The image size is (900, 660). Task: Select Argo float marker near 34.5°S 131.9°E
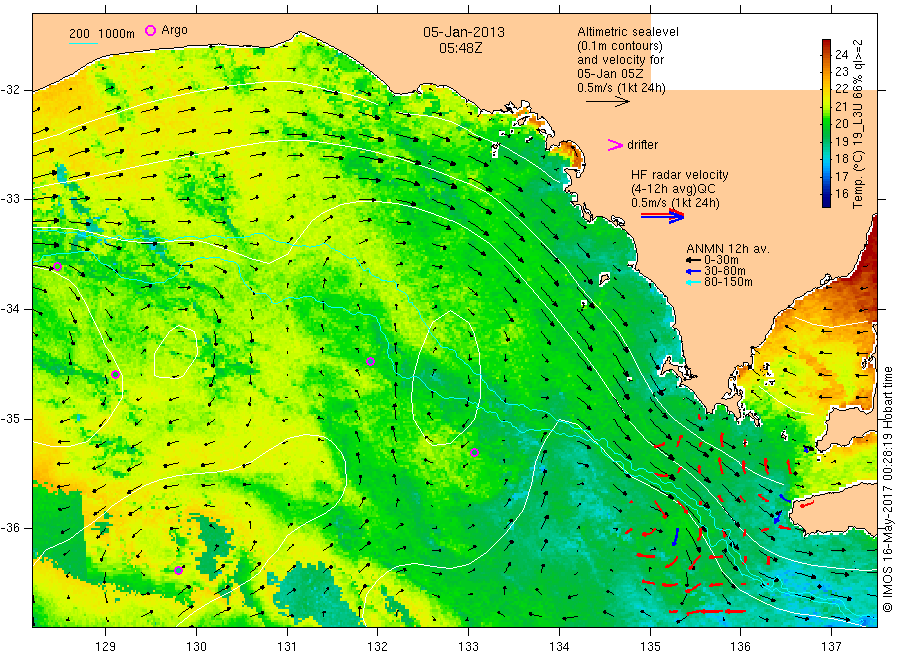click(370, 362)
